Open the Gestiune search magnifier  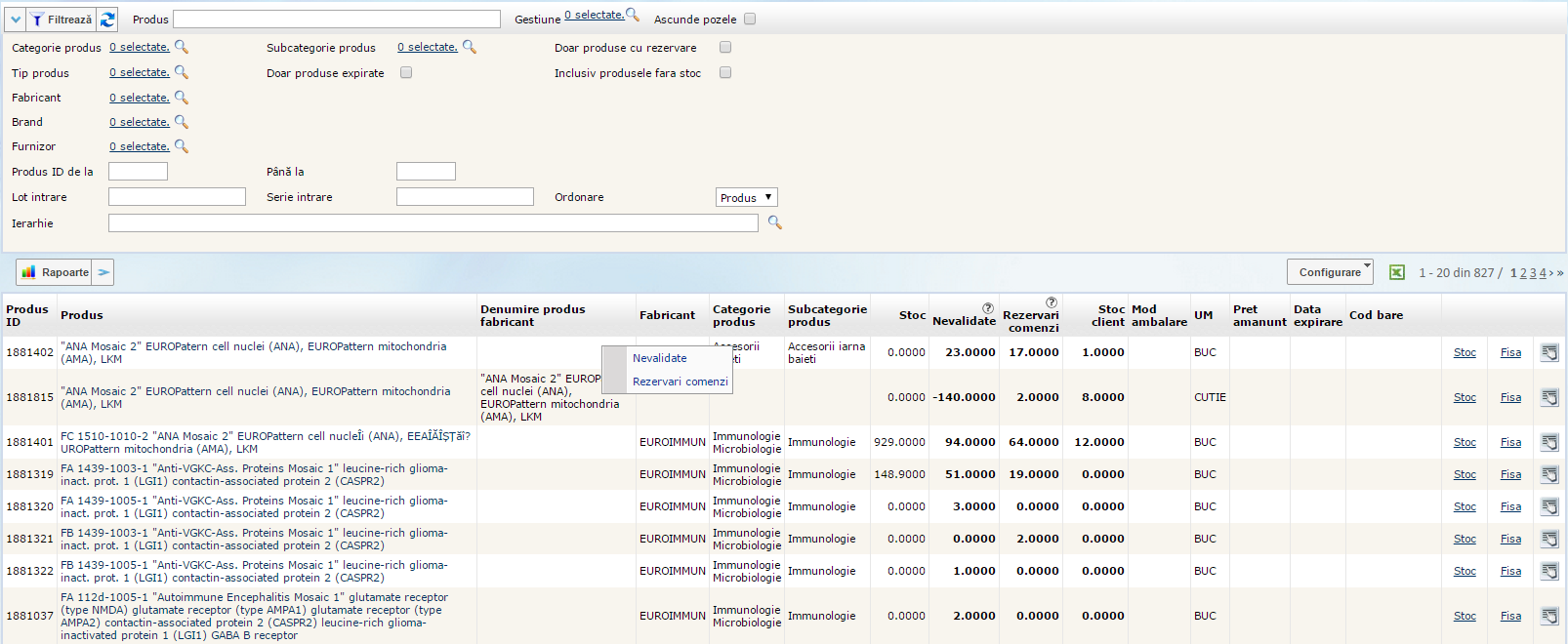tap(633, 15)
